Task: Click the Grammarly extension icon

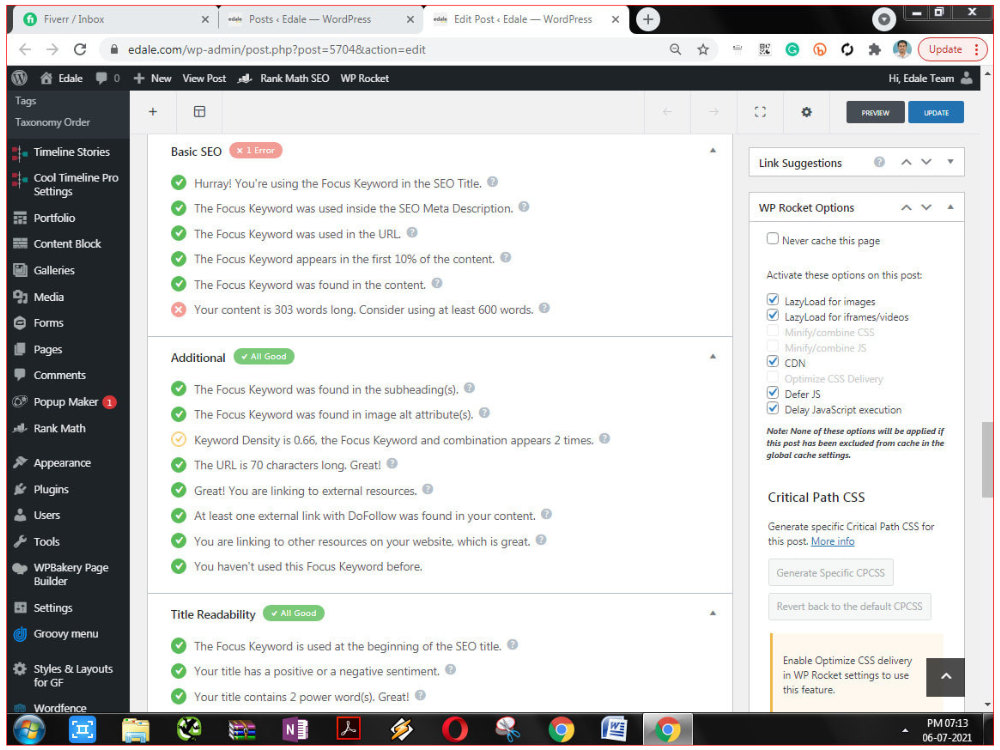Action: [792, 50]
